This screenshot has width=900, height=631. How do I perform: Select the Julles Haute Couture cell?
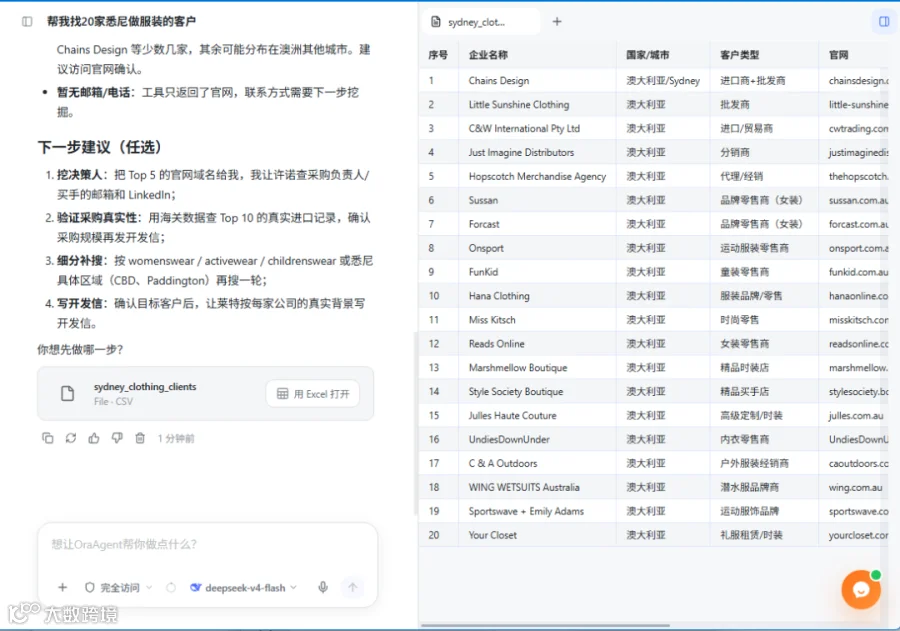[x=537, y=415]
